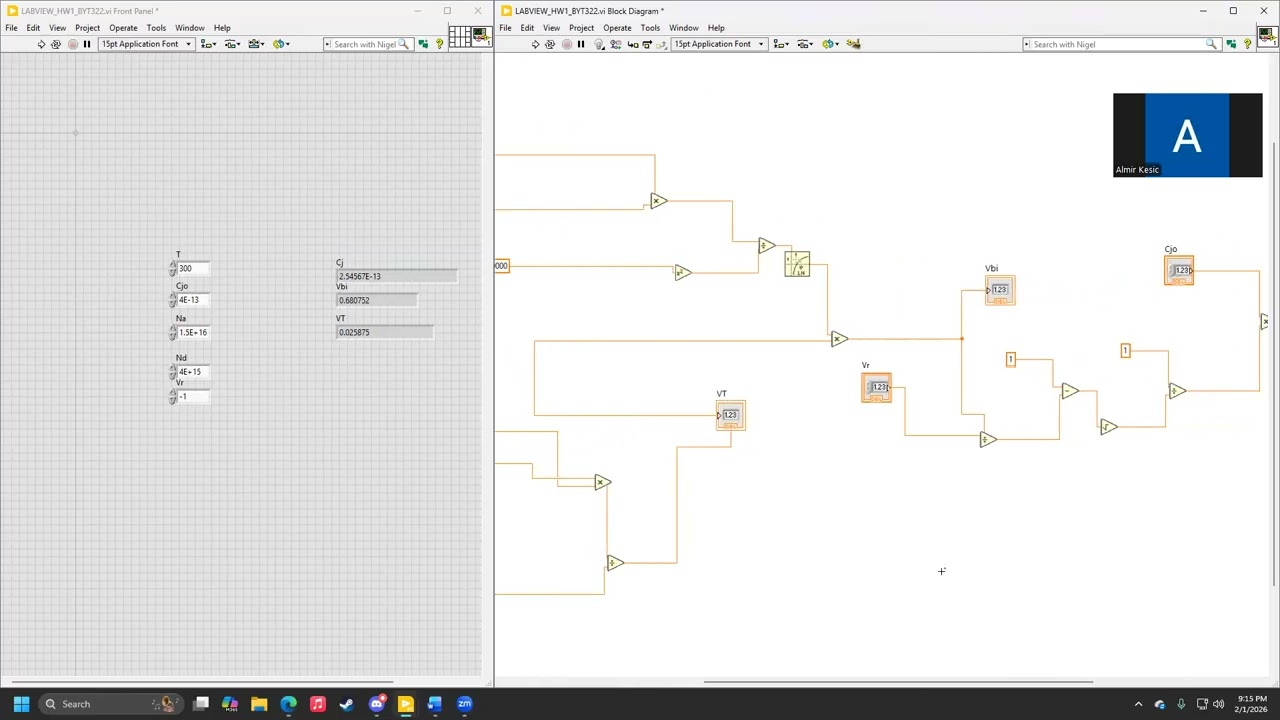Open Align Objects menu in Front Panel
This screenshot has height=720, width=1280.
(x=208, y=44)
